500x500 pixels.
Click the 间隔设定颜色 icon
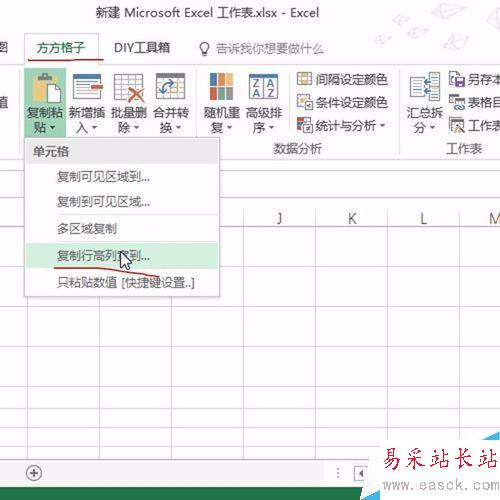click(304, 79)
